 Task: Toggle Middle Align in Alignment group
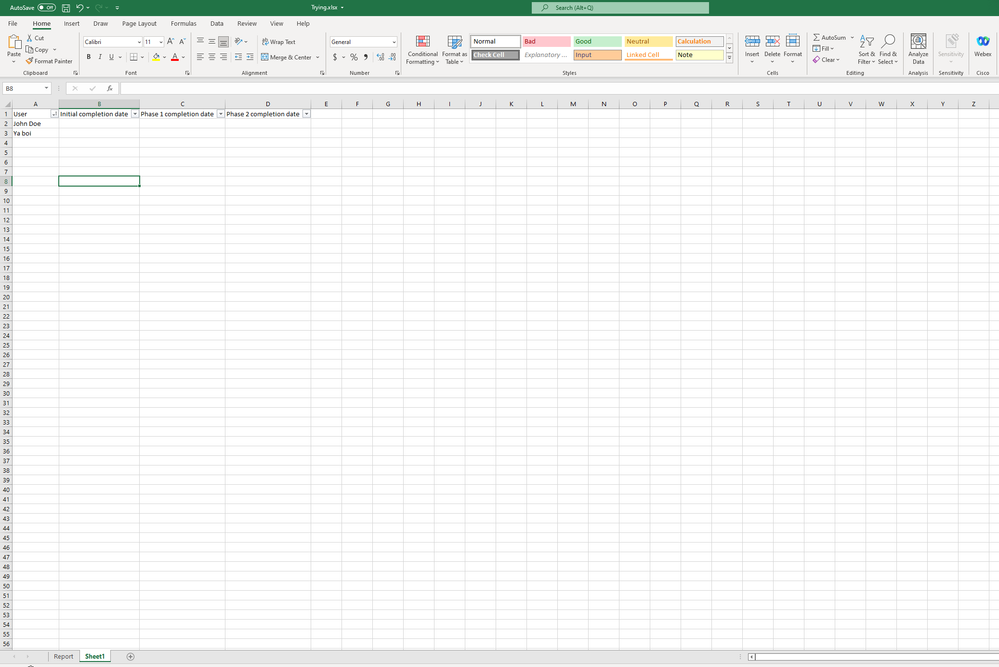212,41
